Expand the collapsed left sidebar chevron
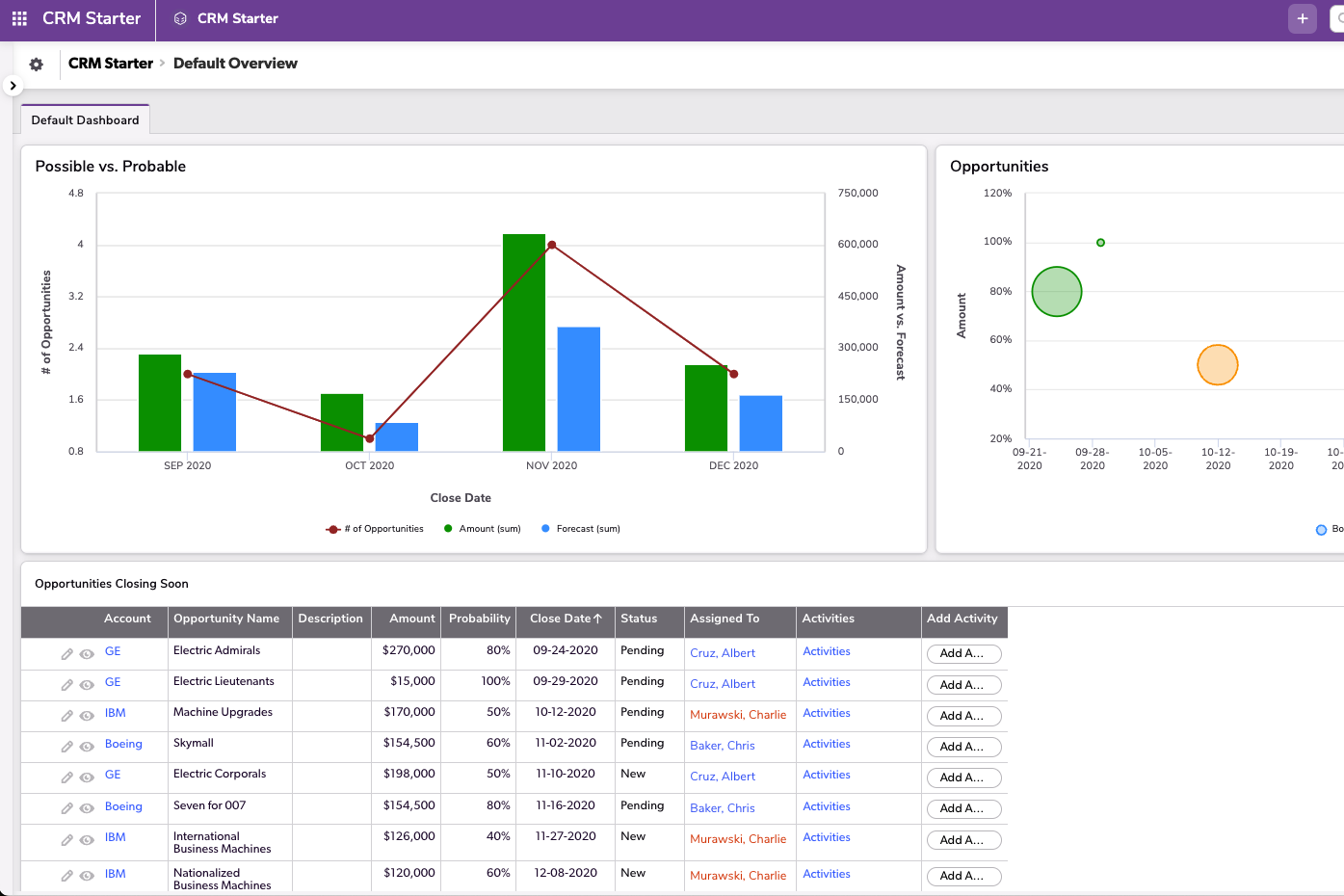 [x=12, y=86]
